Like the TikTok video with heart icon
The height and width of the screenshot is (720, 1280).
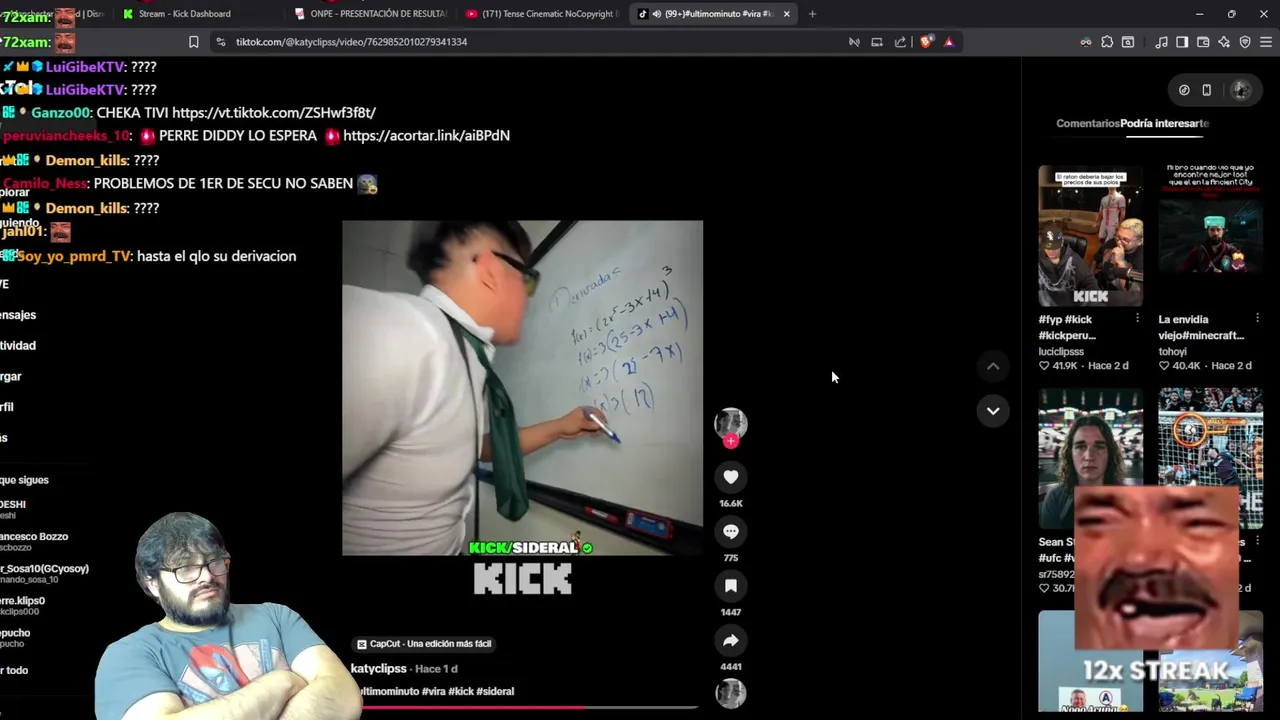731,478
